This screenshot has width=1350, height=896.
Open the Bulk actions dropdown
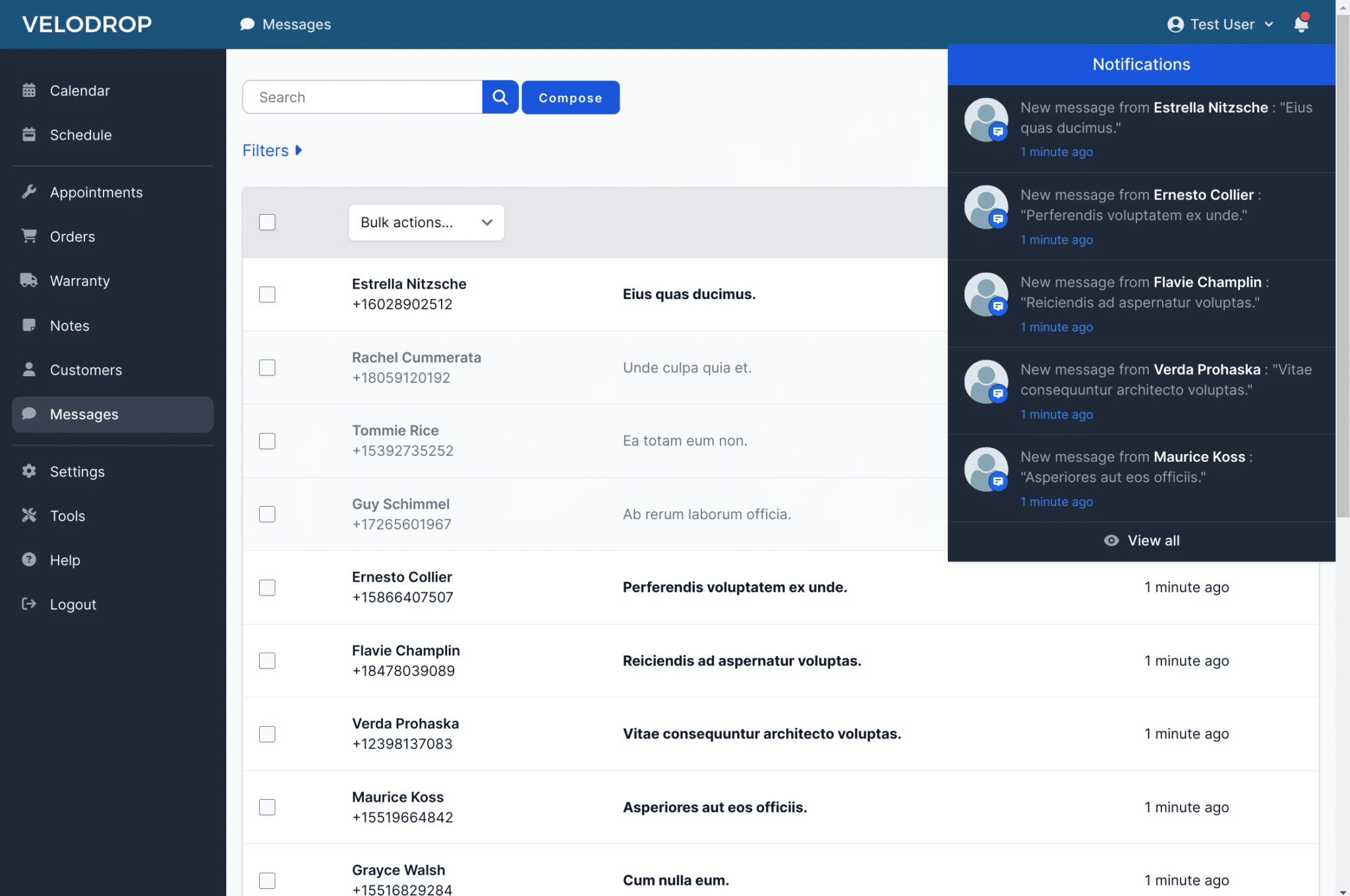[426, 223]
